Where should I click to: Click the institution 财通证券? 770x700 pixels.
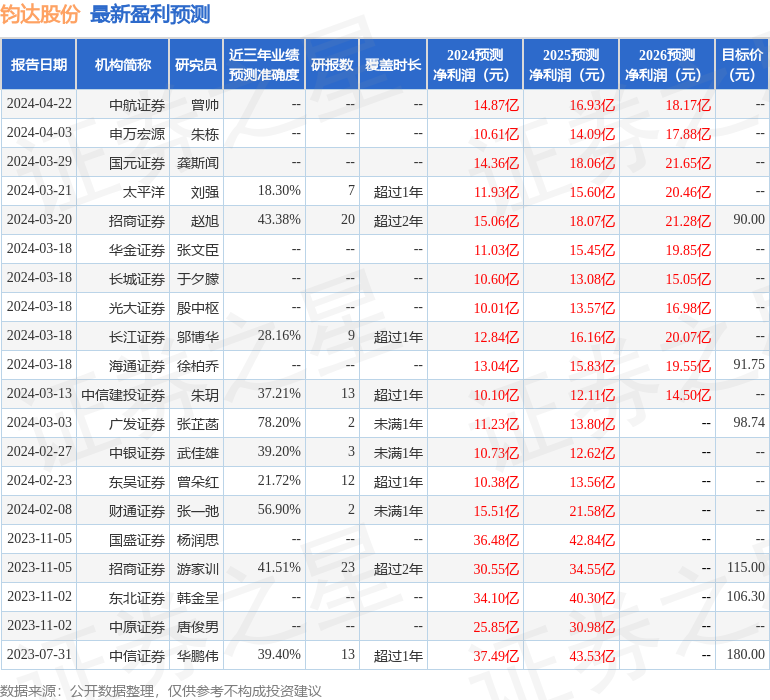(x=137, y=511)
